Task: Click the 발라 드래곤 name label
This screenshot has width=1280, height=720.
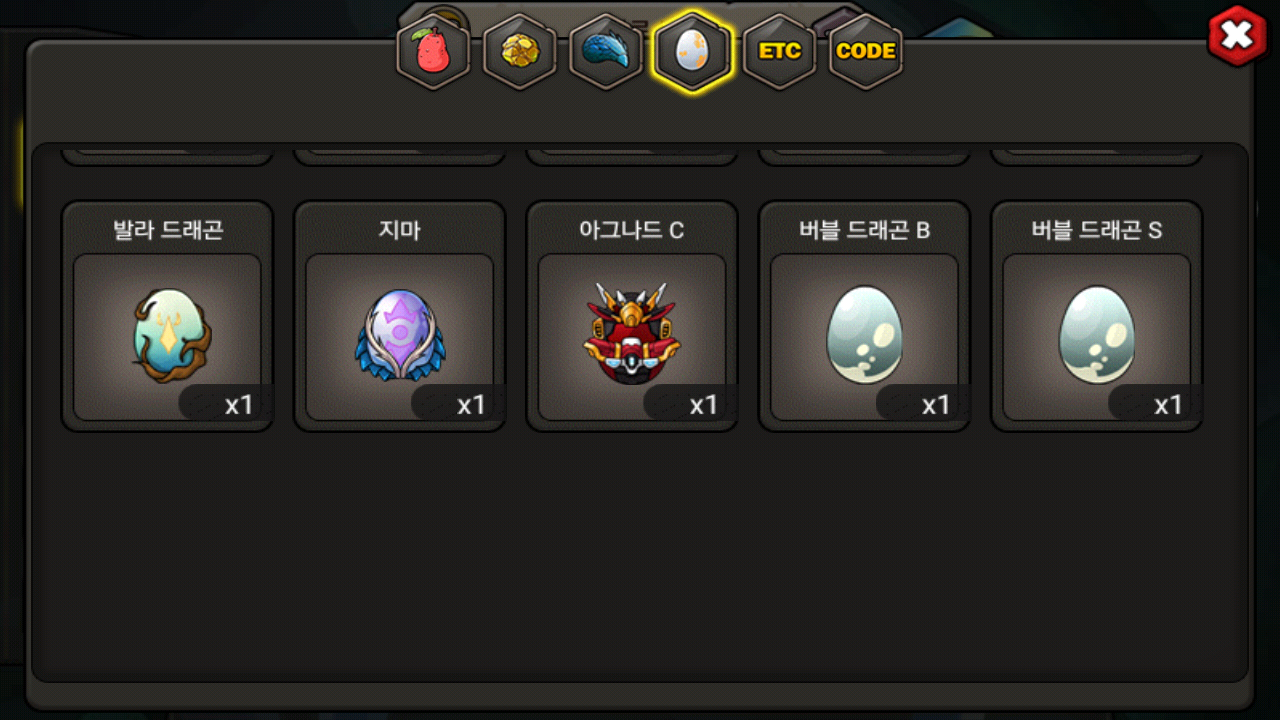Action: pos(168,230)
